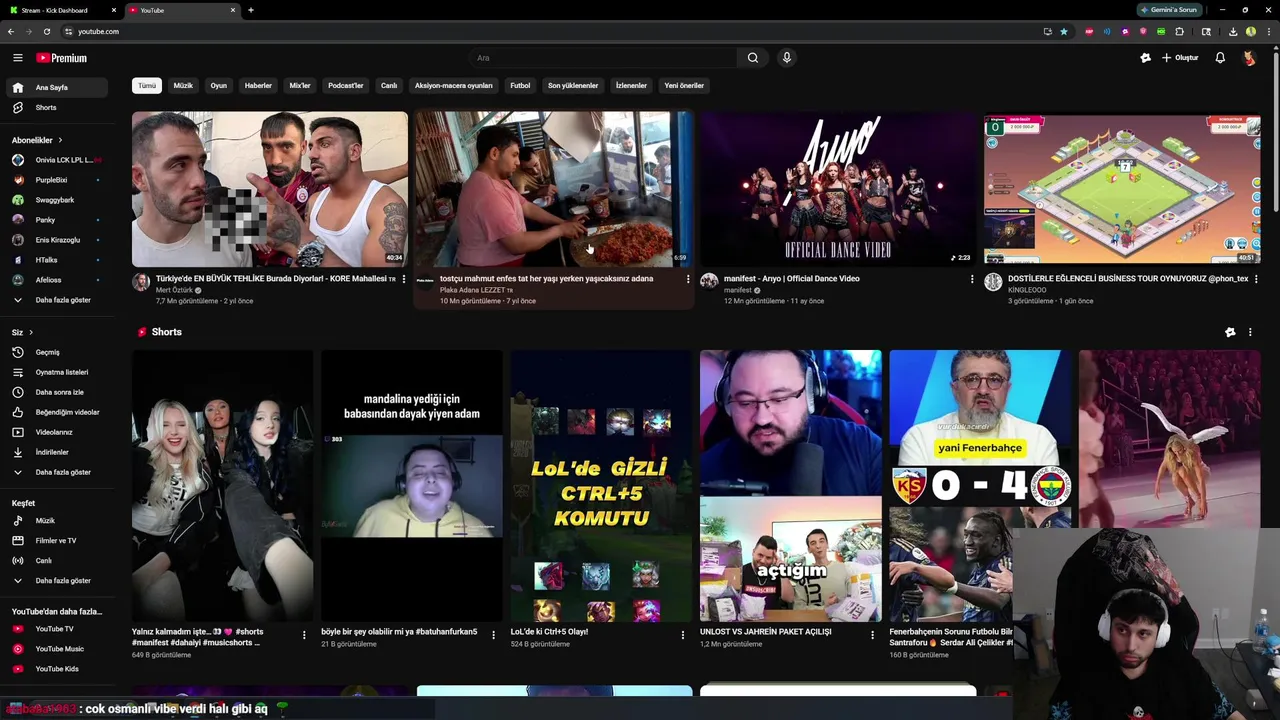Open Swaggybark subscription channel
The image size is (1280, 720).
(x=55, y=200)
